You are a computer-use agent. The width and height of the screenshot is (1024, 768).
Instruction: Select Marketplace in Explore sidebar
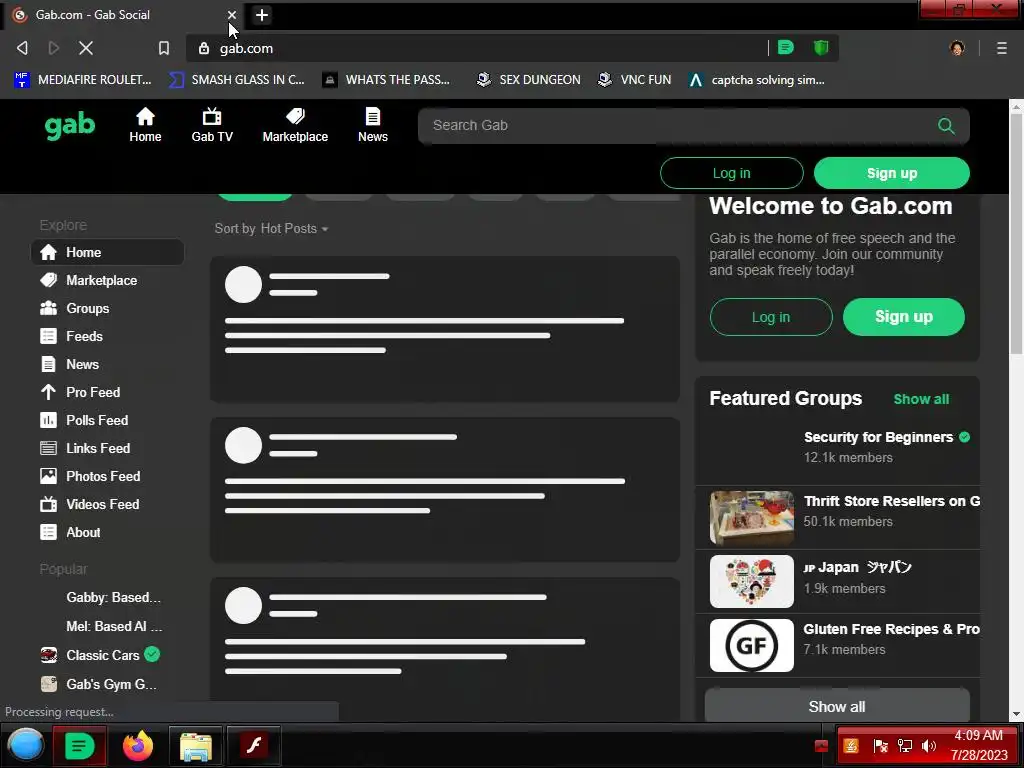click(108, 280)
